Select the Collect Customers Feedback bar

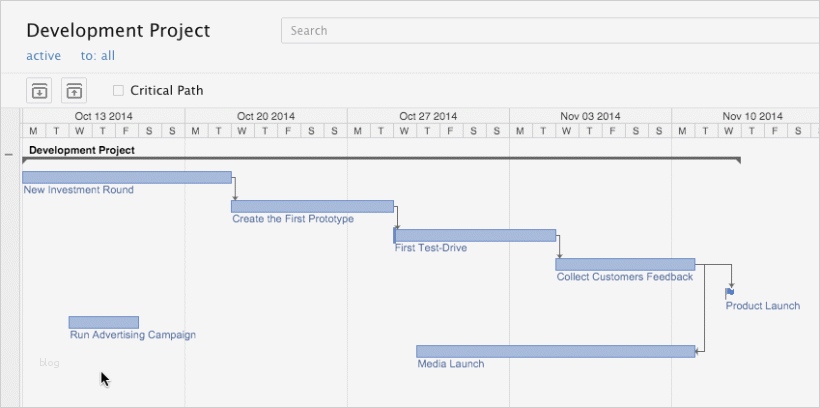(x=625, y=264)
